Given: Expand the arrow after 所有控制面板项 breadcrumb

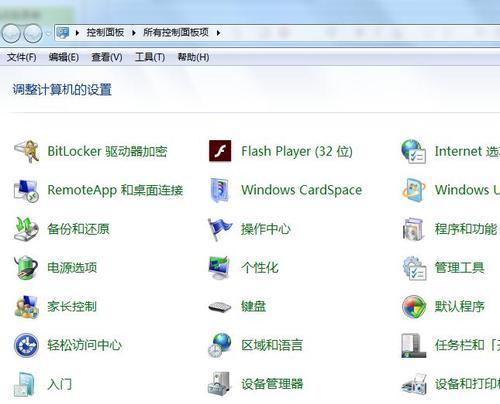Looking at the screenshot, I should point(218,33).
